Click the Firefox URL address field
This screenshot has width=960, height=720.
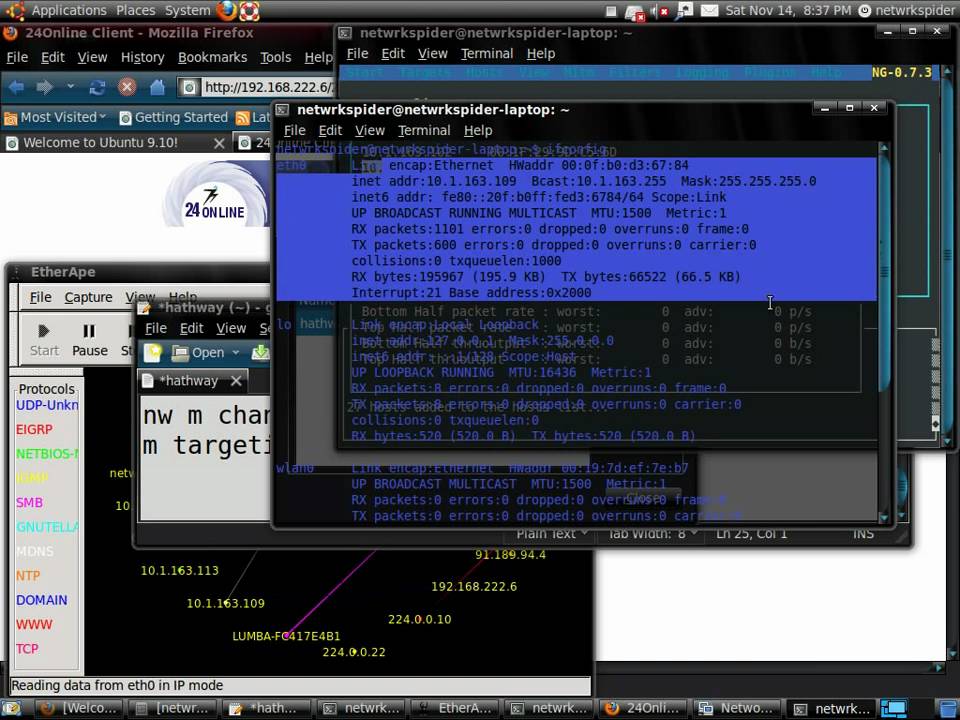click(x=257, y=87)
